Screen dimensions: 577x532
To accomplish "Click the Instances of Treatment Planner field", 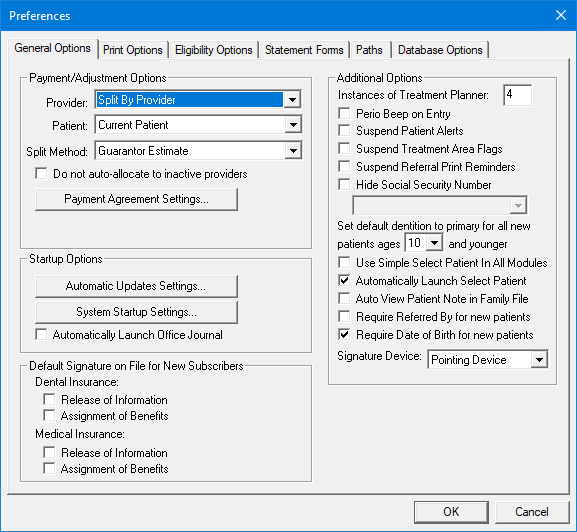I will coord(517,95).
